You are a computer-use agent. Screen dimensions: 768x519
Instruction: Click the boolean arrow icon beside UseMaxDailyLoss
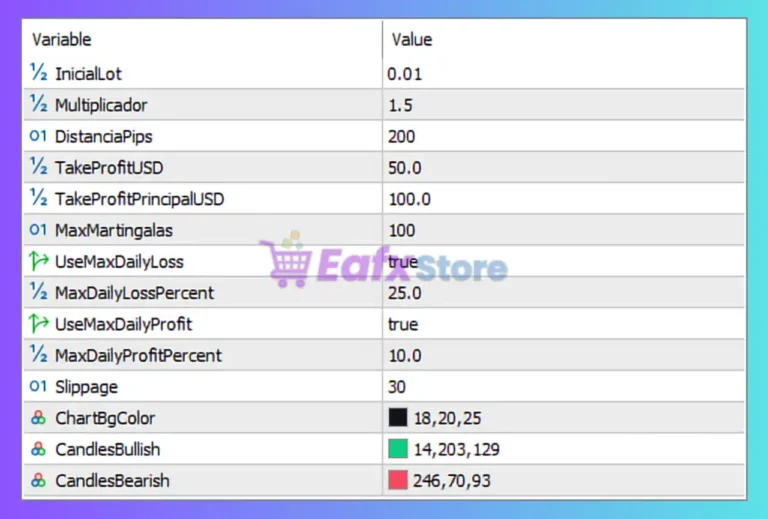coord(39,260)
